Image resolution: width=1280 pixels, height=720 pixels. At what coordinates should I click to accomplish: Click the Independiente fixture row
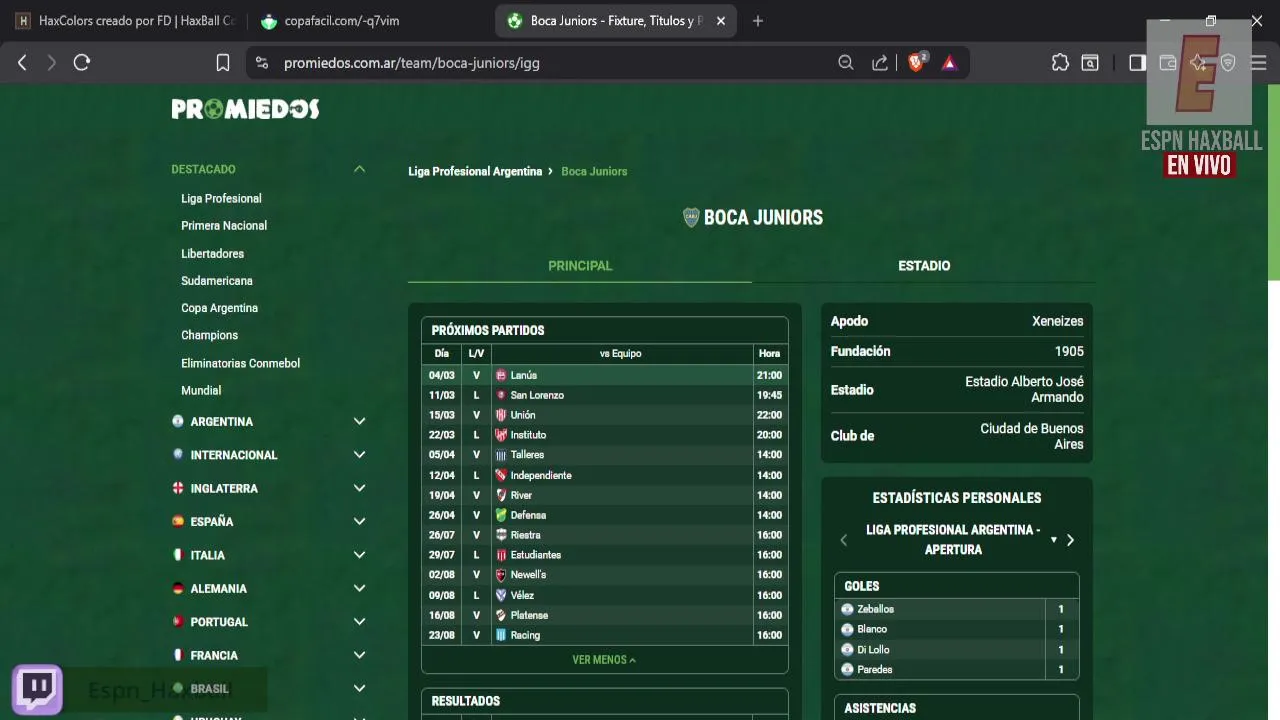(605, 475)
